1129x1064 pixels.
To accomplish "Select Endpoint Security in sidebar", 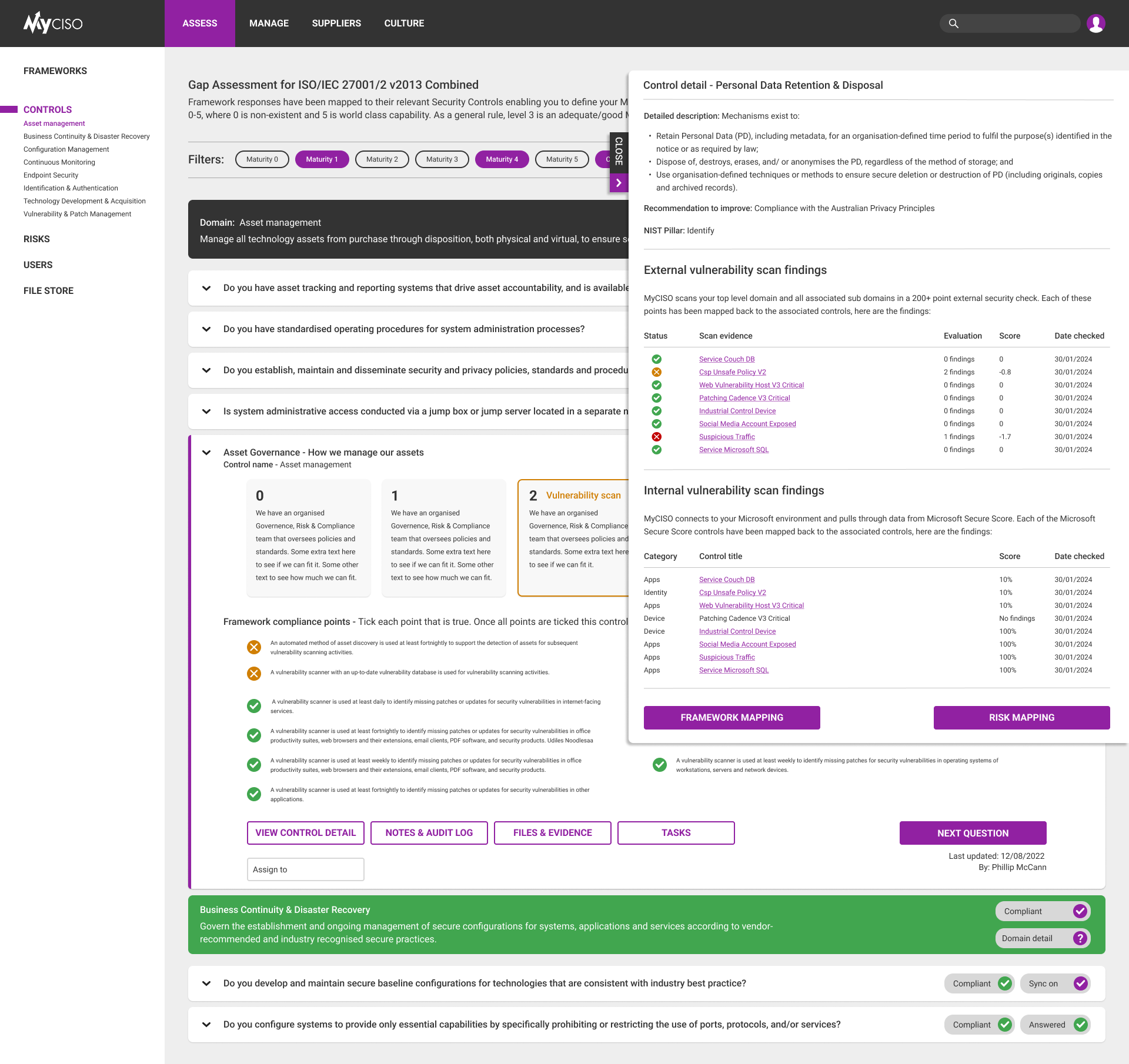I will click(x=51, y=175).
